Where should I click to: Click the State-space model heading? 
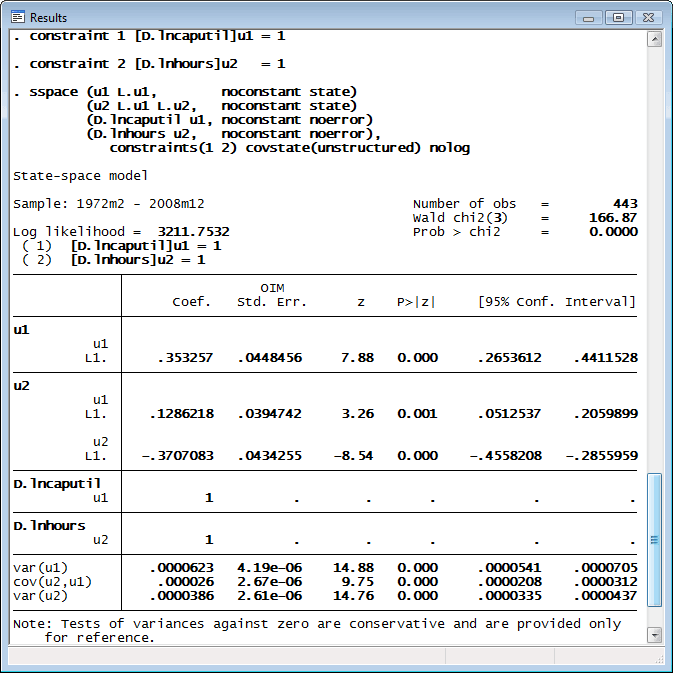80,176
